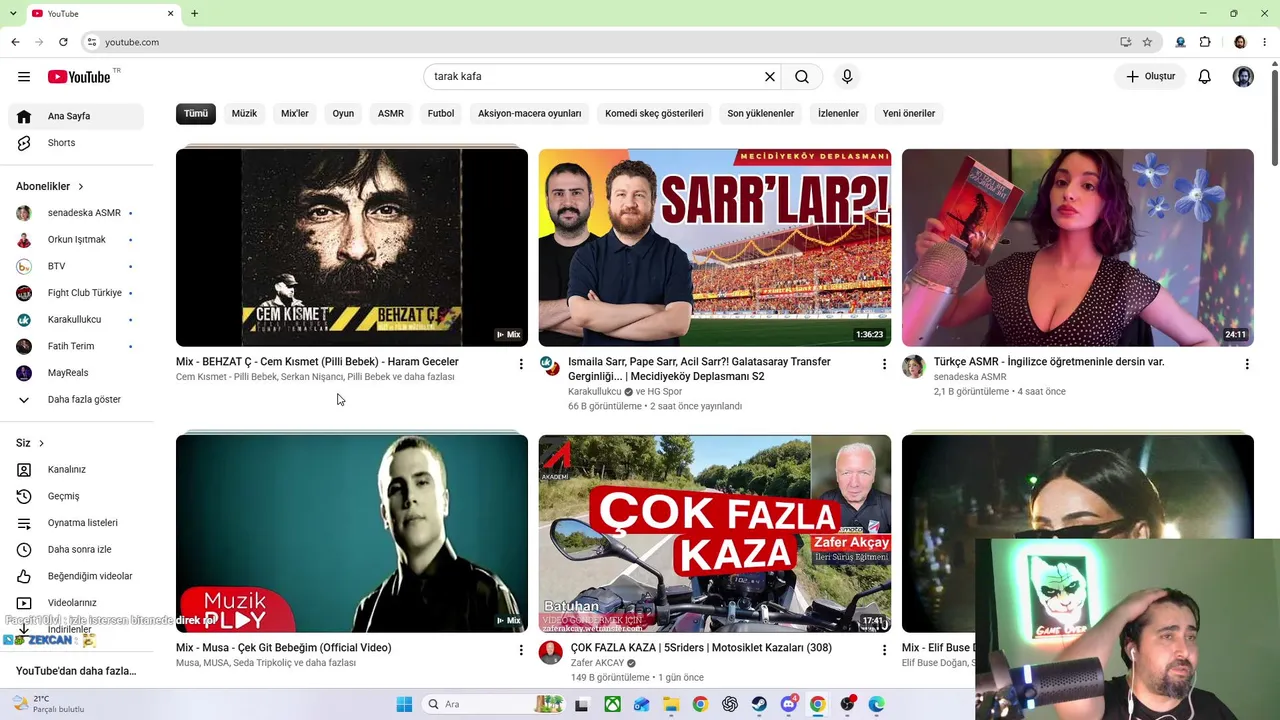Screen dimensions: 1280x720
Task: Open the YouTube hamburger guide menu
Action: click(x=24, y=77)
